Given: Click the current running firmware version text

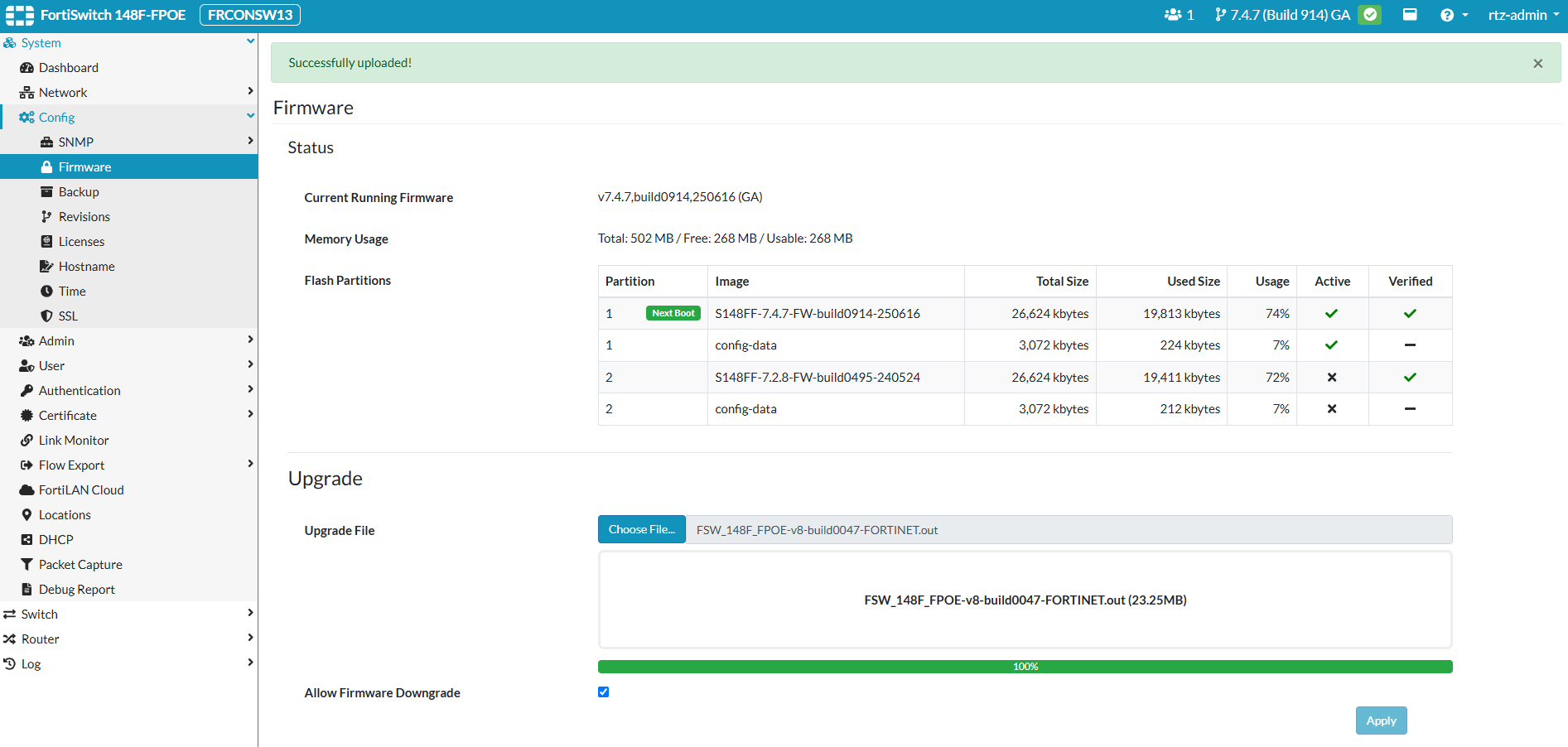Looking at the screenshot, I should (x=680, y=197).
